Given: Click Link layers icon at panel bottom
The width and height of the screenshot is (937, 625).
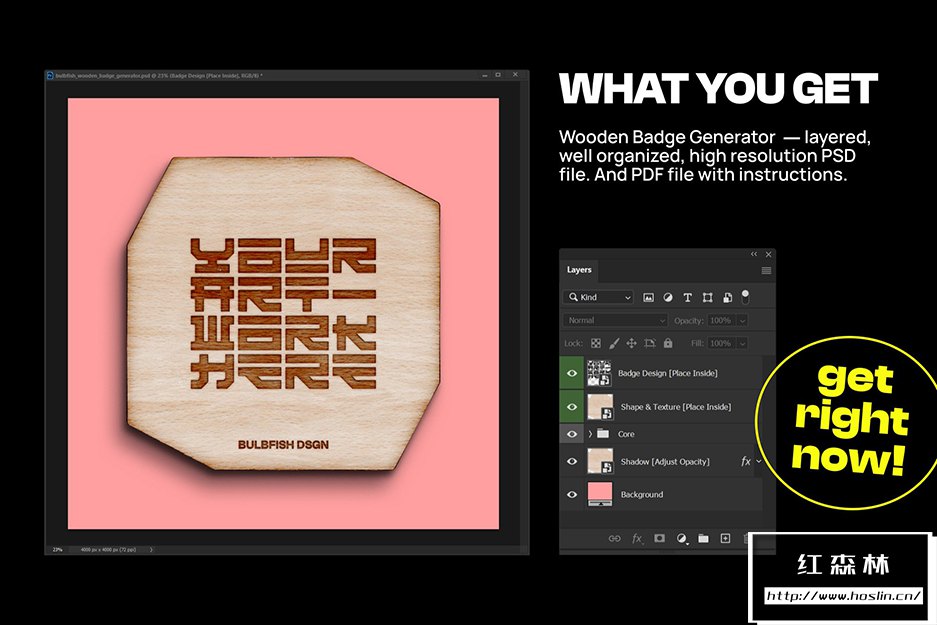Looking at the screenshot, I should point(614,539).
